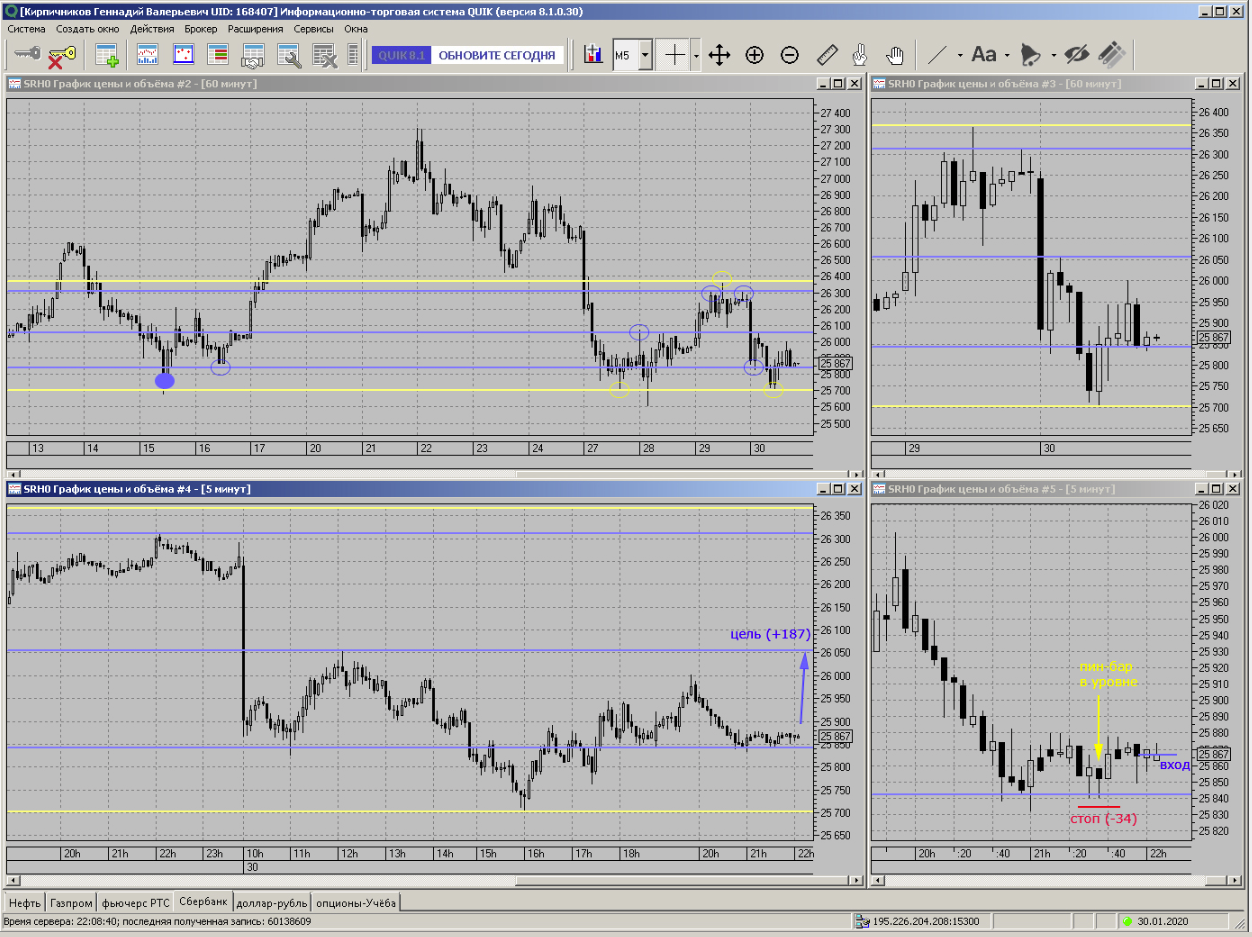This screenshot has width=1252, height=937.
Task: Switch to the опционы-Учёба tab
Action: click(357, 903)
